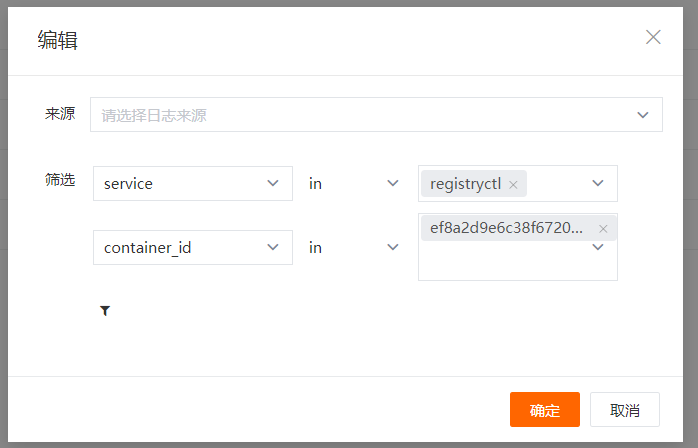Confirm with the 确定 button
This screenshot has width=698, height=448.
(544, 410)
